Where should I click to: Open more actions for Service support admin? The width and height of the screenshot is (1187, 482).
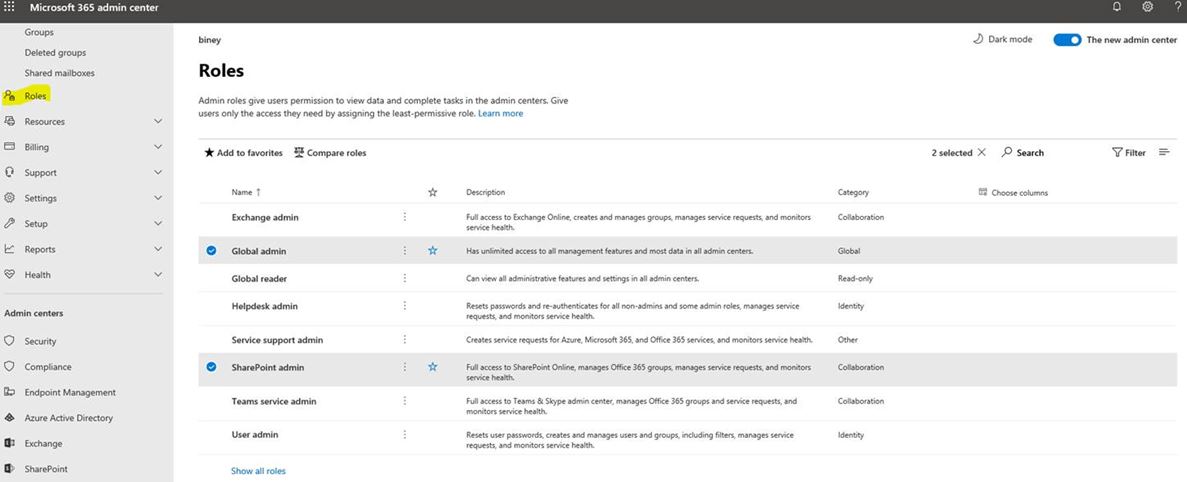point(404,340)
